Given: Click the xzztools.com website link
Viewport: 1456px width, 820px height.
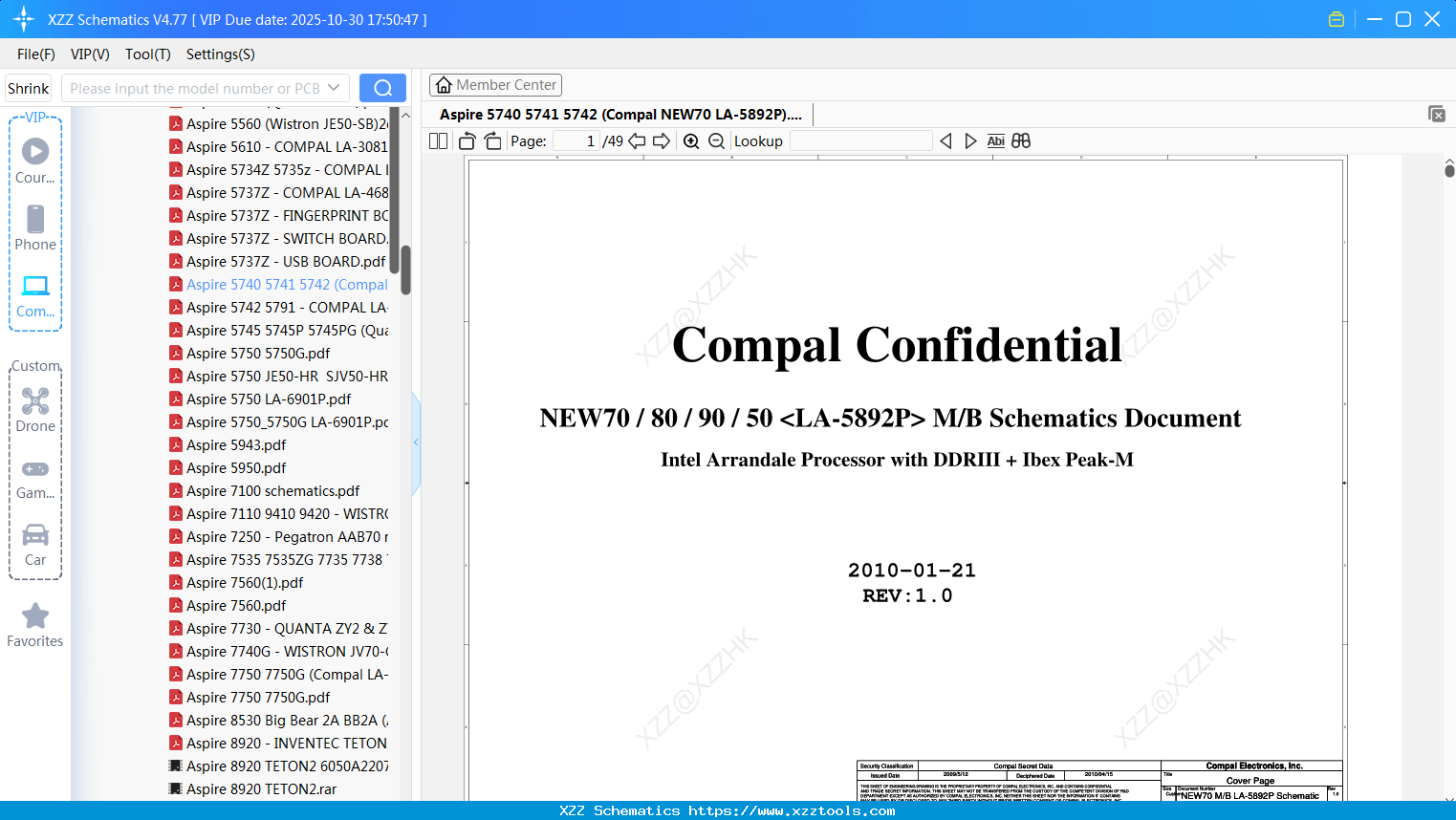Looking at the screenshot, I should pos(792,810).
